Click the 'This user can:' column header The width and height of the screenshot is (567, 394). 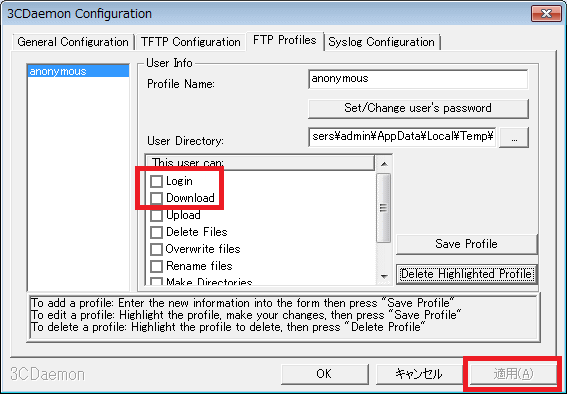[260, 163]
